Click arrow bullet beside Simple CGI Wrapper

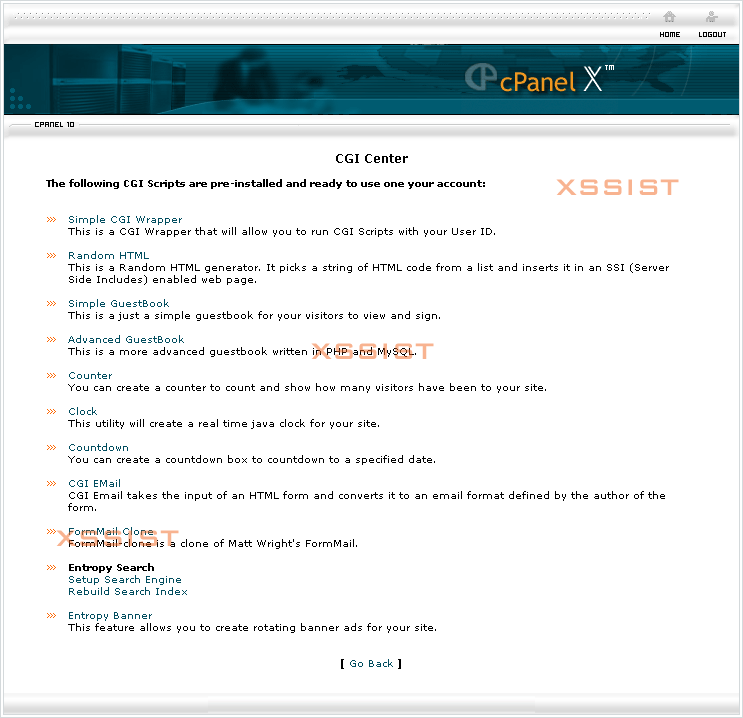51,219
